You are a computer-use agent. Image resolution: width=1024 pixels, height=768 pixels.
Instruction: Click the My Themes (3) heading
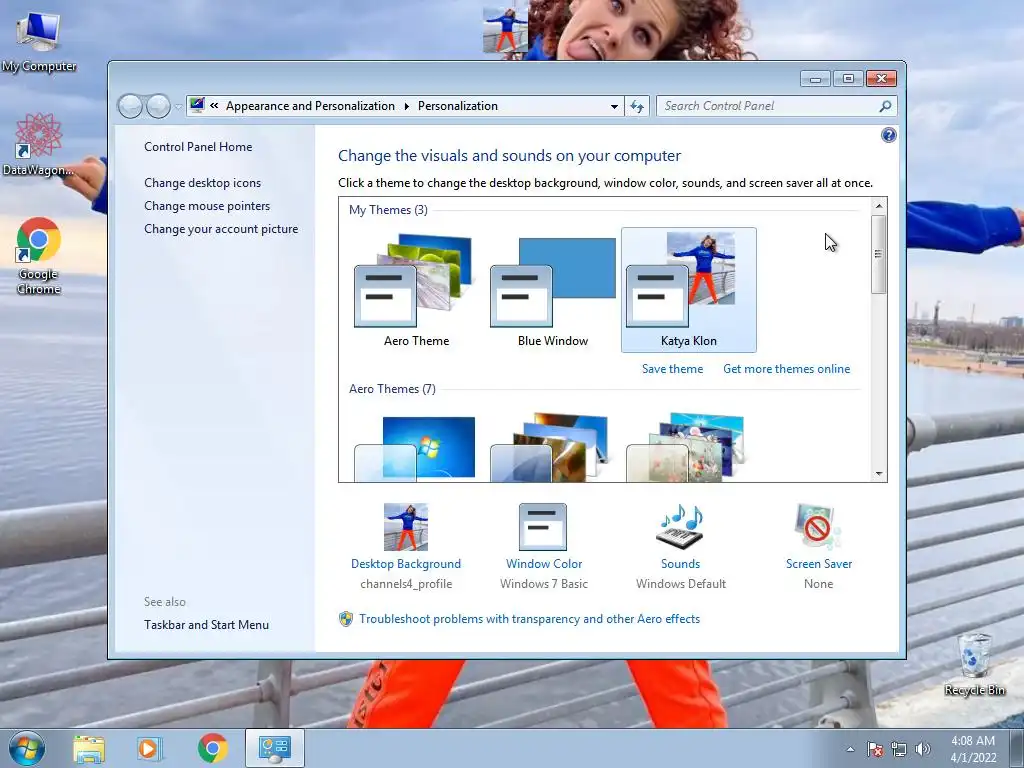pos(389,210)
